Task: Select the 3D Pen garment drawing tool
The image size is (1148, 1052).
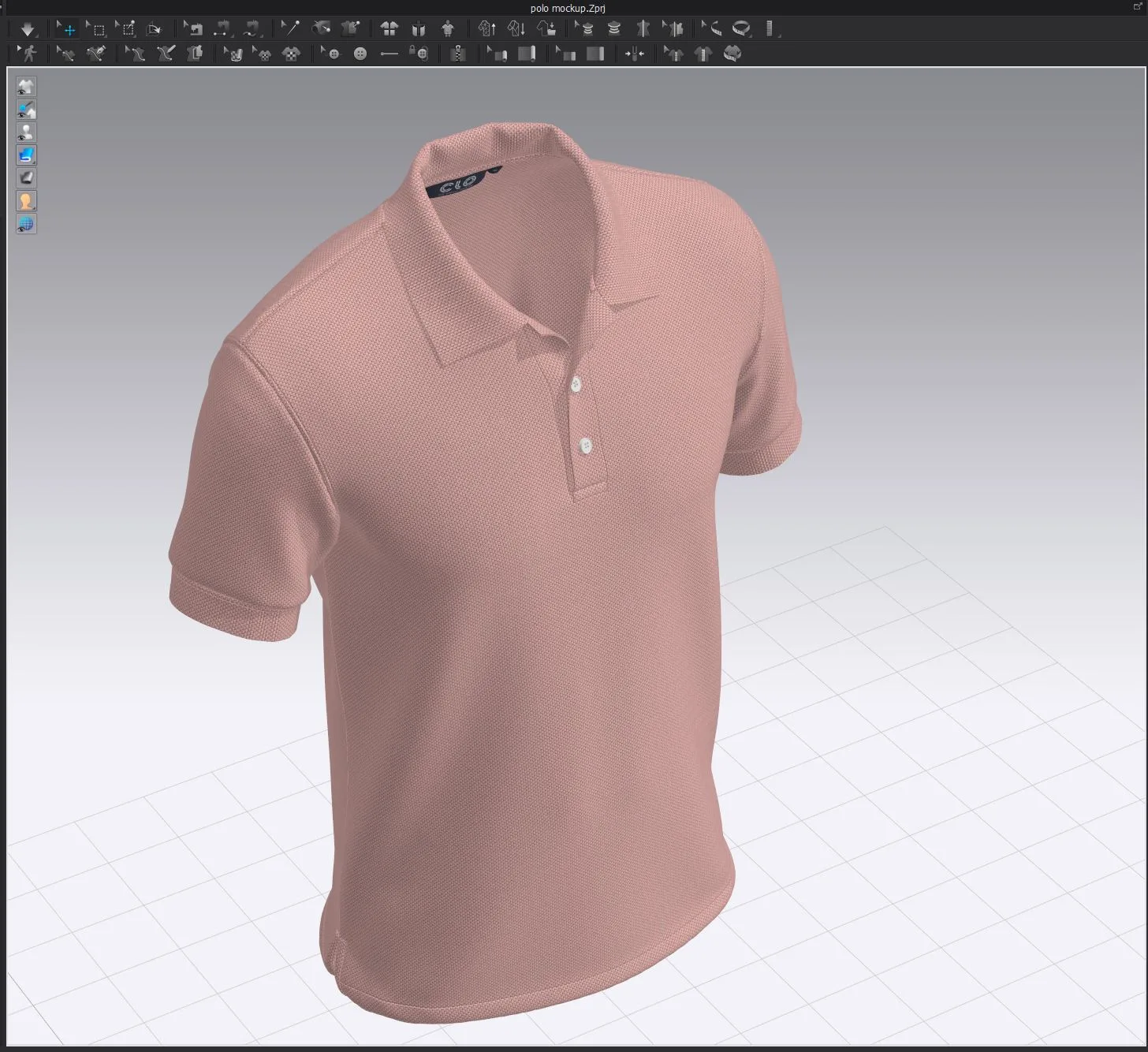Action: pyautogui.click(x=166, y=54)
